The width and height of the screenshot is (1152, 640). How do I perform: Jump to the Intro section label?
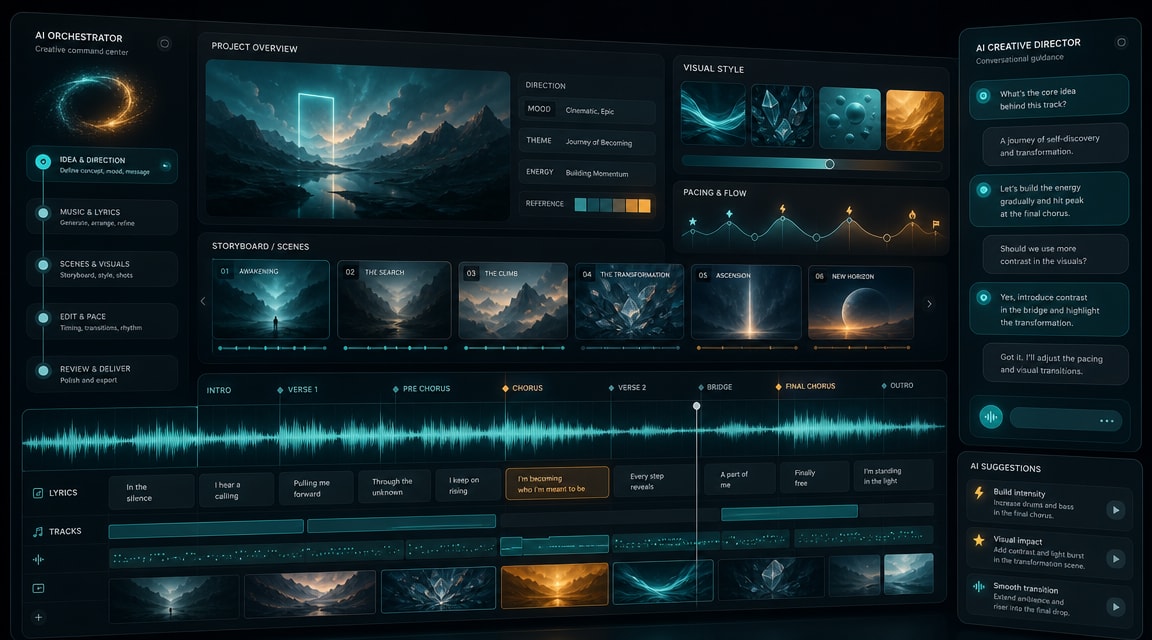click(219, 390)
